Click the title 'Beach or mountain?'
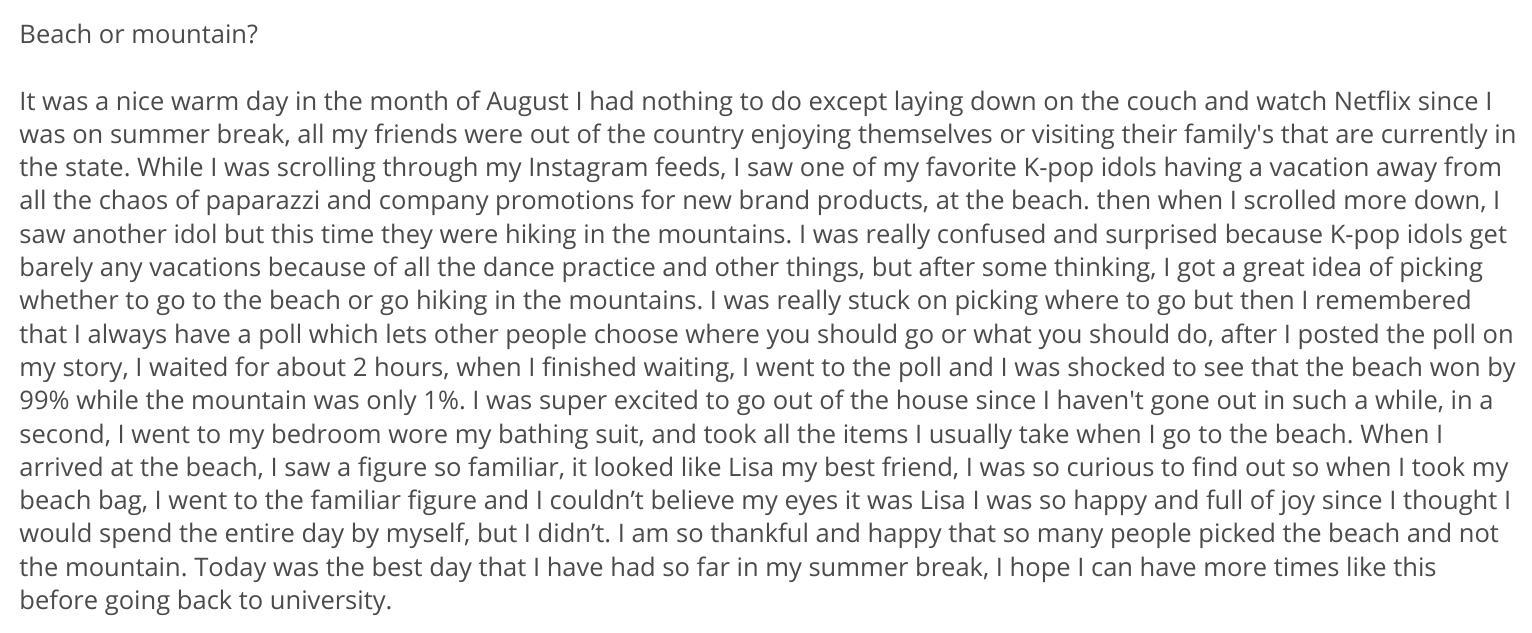Screen dimensions: 1532x633 coord(139,35)
